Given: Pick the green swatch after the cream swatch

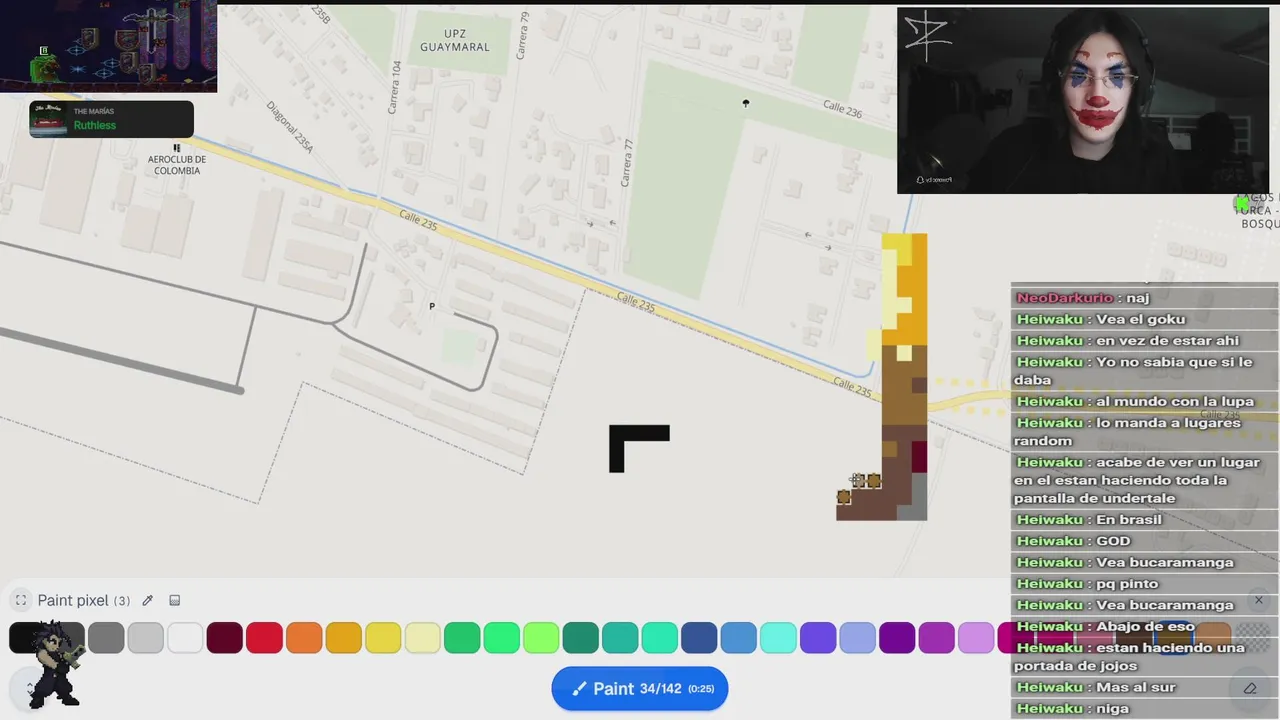Looking at the screenshot, I should tap(462, 638).
